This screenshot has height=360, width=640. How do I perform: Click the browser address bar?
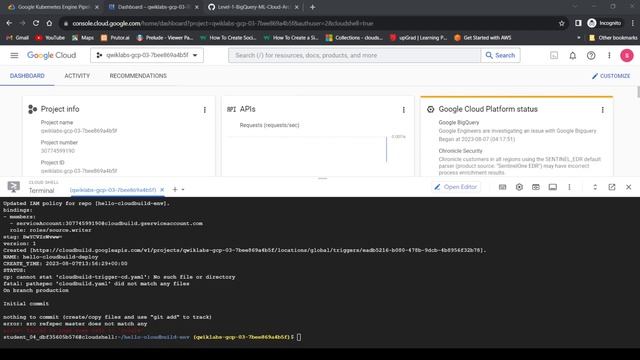click(310, 23)
